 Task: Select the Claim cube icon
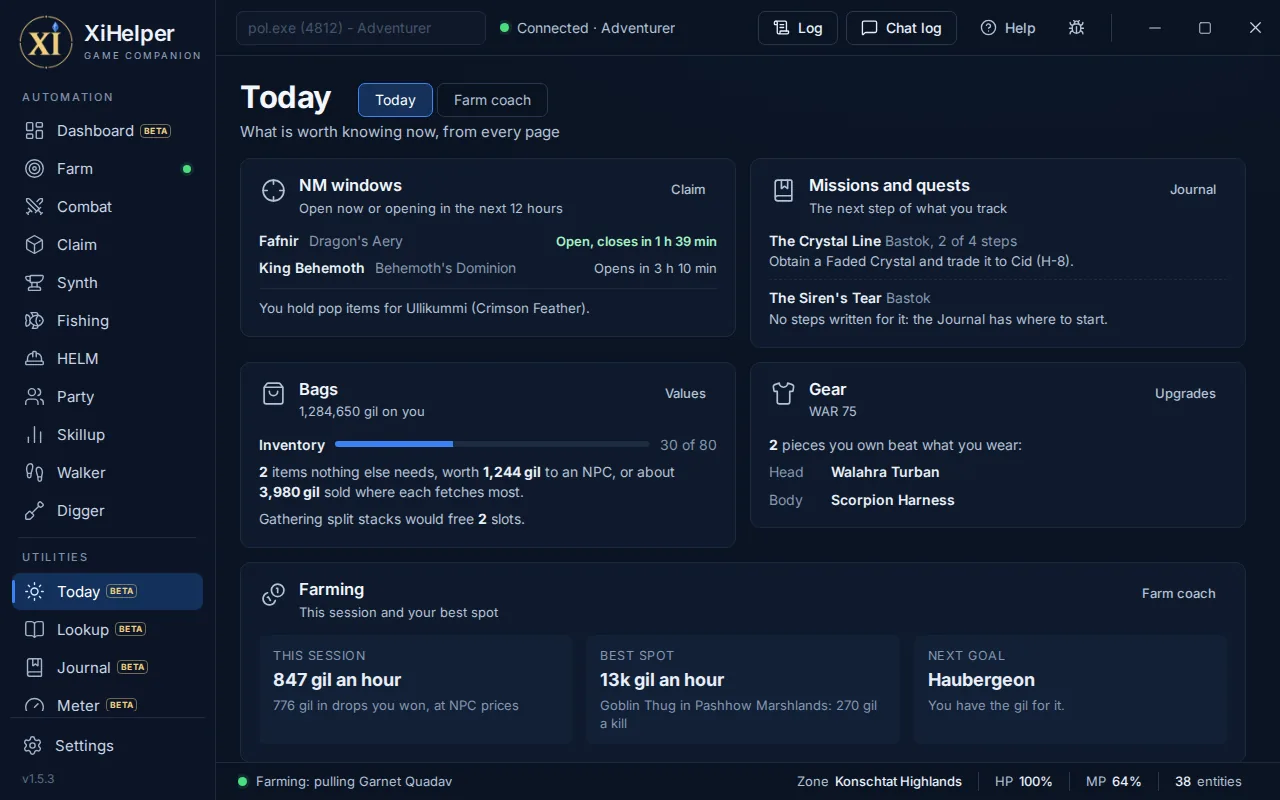point(35,245)
